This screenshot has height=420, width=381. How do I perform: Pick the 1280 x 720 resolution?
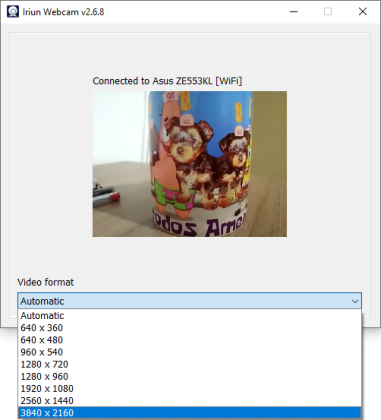(189, 364)
